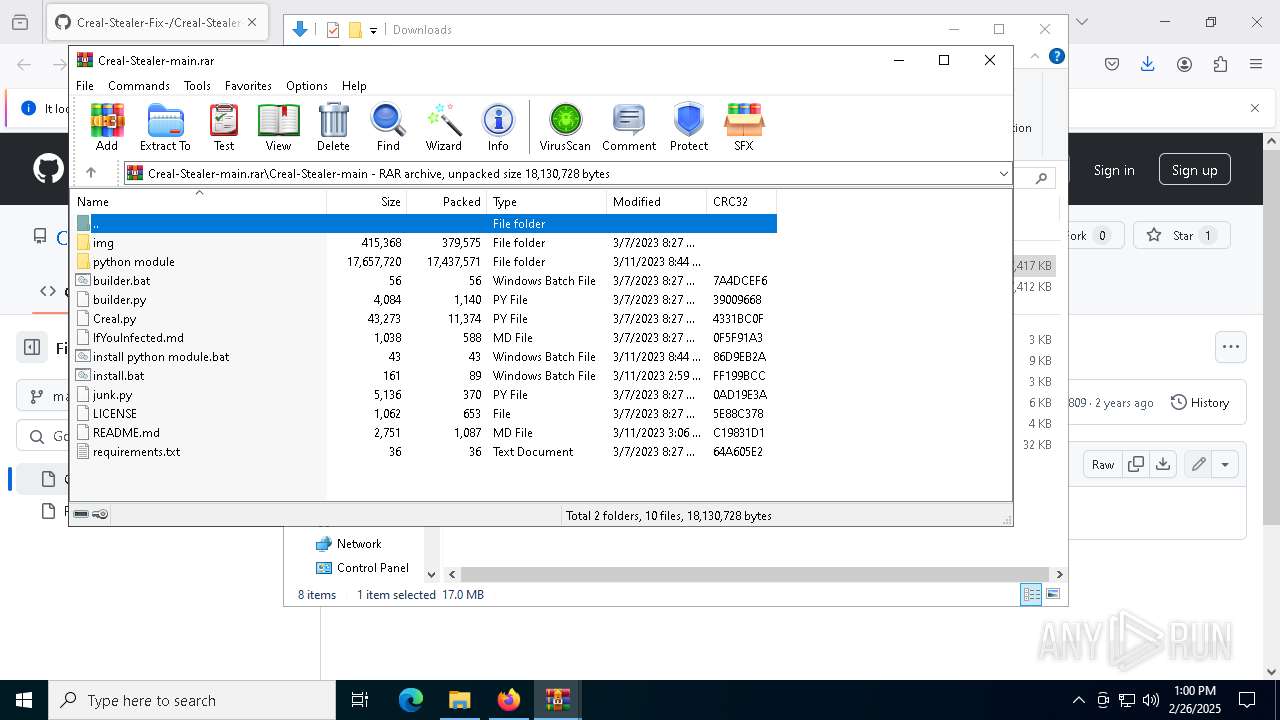Viewport: 1280px width, 720px height.
Task: Click the taskbar search box
Action: pos(192,700)
